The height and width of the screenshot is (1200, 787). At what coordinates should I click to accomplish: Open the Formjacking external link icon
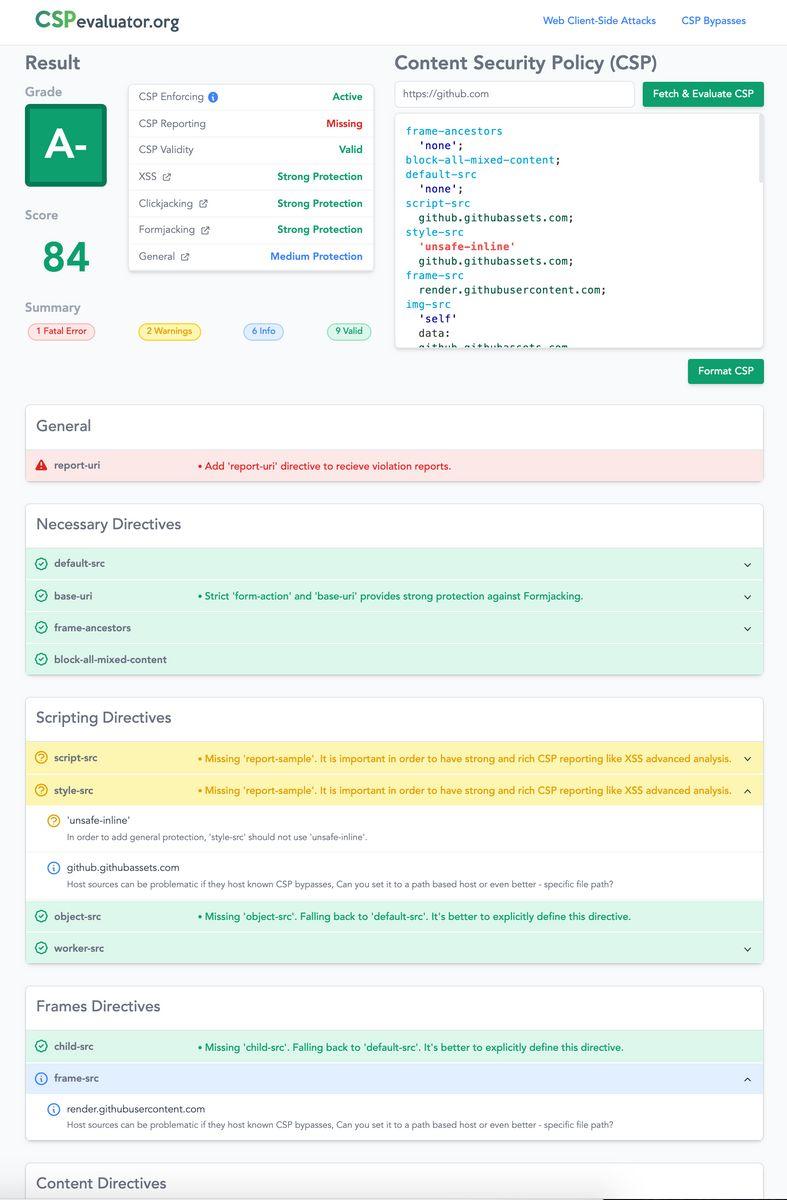point(205,230)
